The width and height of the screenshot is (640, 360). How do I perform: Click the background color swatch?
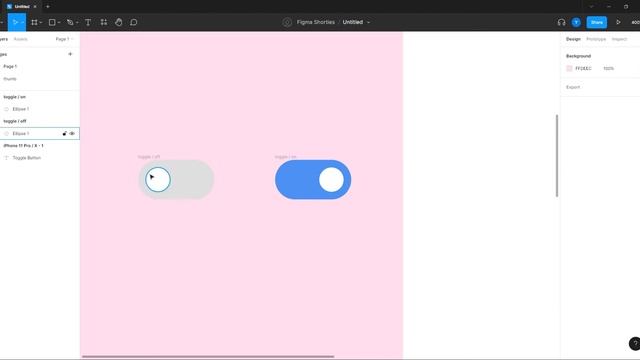(569, 68)
